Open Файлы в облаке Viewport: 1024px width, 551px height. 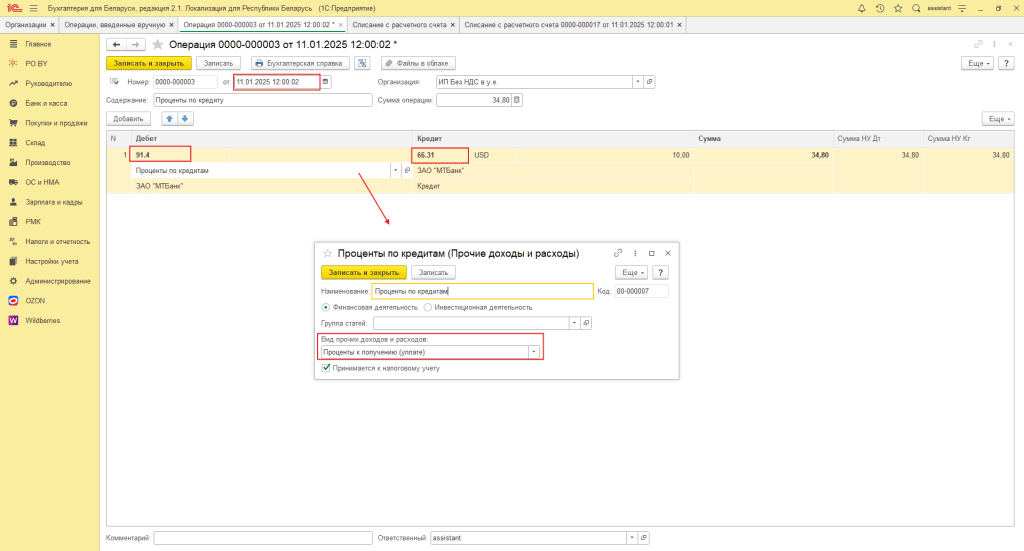coord(418,63)
